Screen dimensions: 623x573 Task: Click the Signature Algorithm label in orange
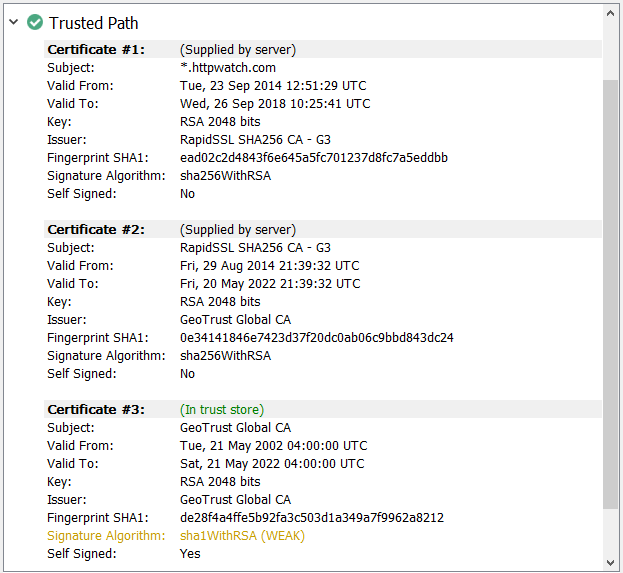click(x=106, y=535)
